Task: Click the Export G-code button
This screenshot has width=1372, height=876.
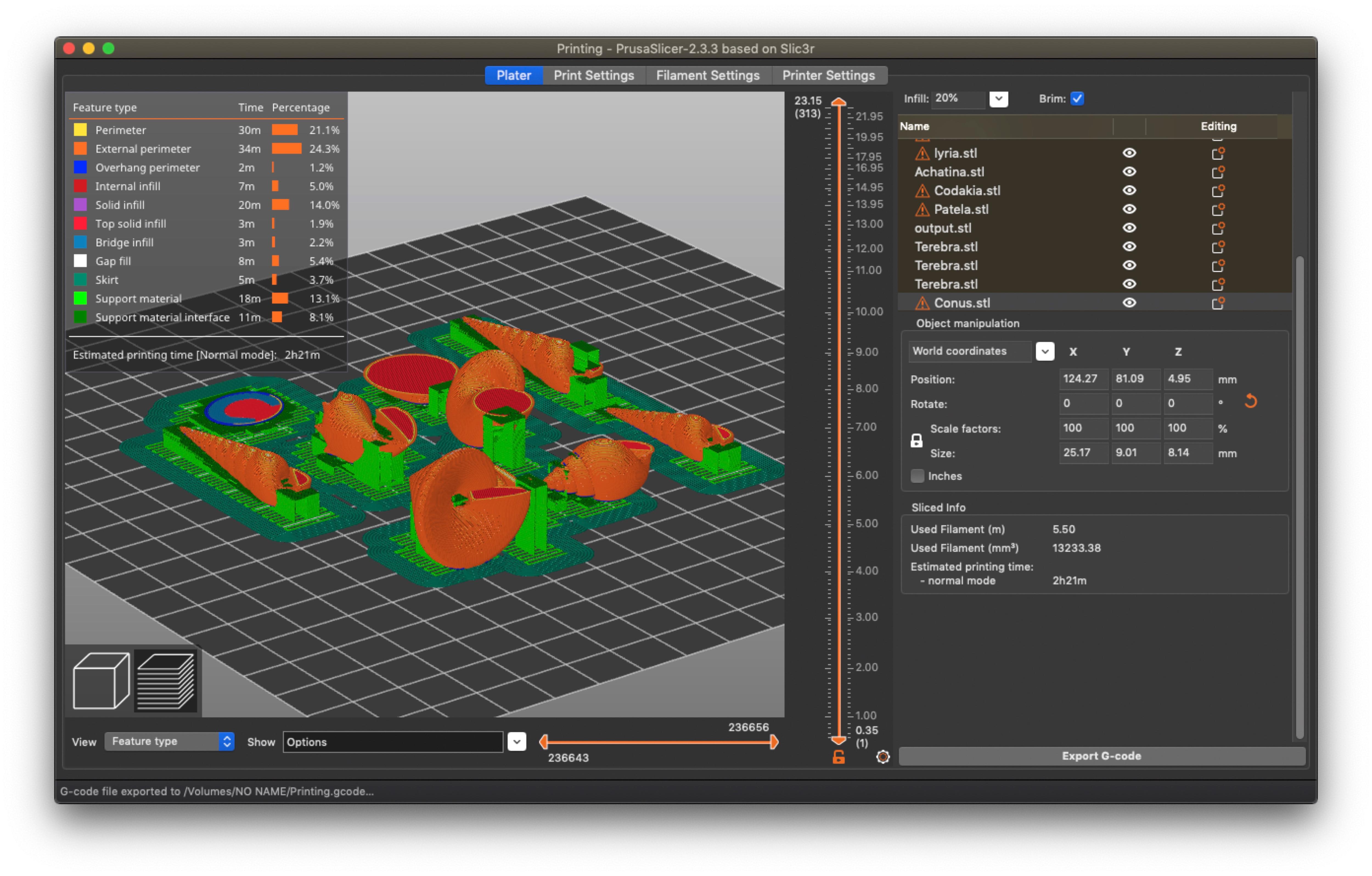Action: click(1101, 756)
